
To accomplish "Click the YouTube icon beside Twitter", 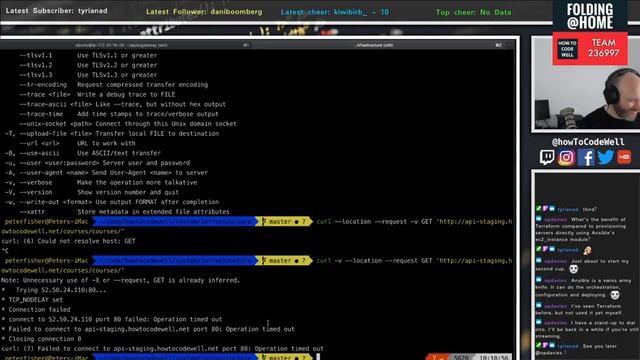I will (x=624, y=157).
